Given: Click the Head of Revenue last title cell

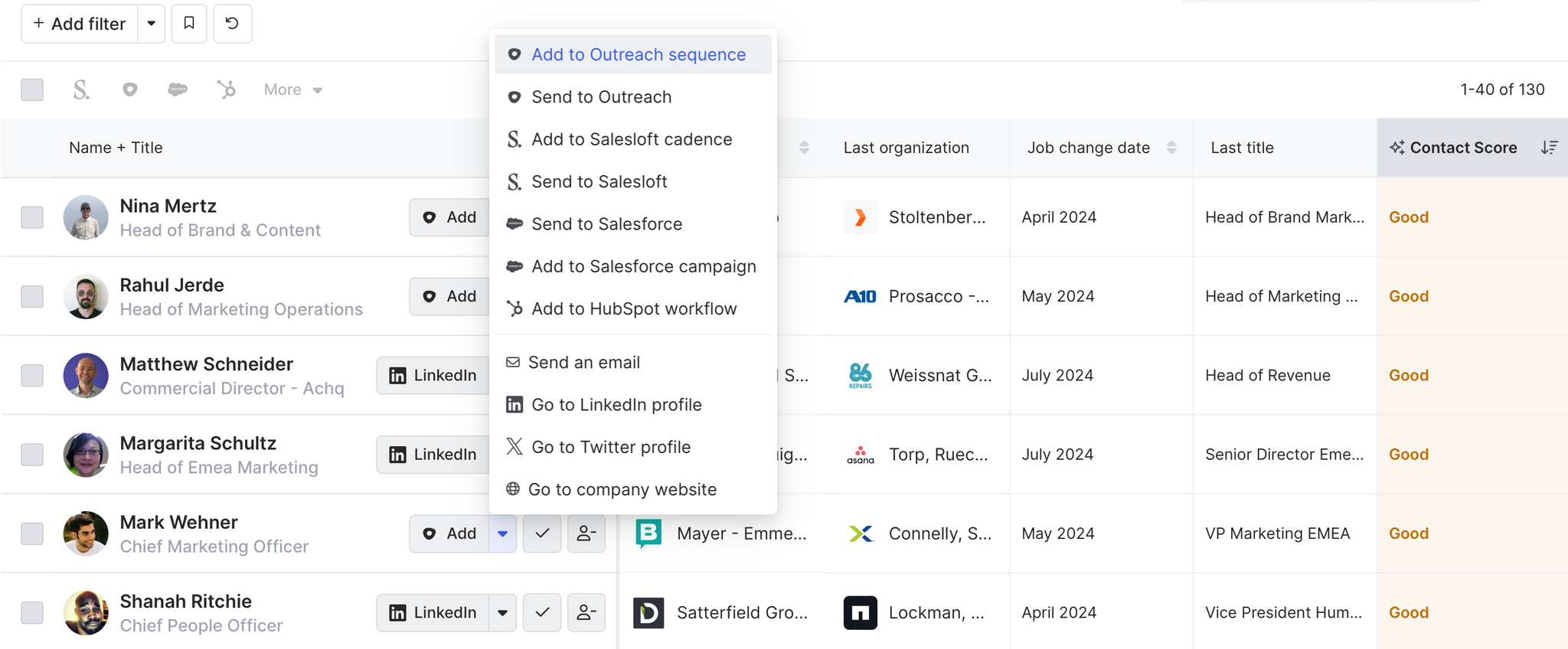Looking at the screenshot, I should click(x=1268, y=375).
